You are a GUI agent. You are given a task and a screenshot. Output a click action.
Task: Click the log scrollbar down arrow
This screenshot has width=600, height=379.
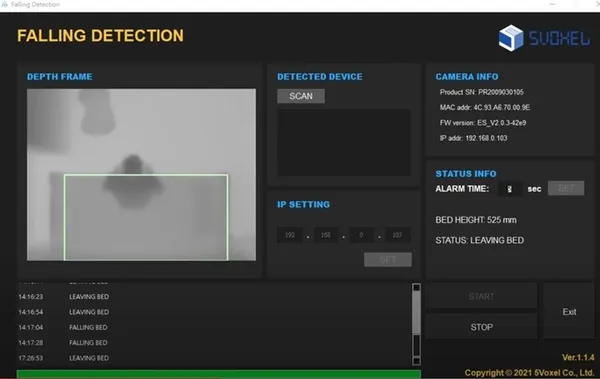point(416,361)
